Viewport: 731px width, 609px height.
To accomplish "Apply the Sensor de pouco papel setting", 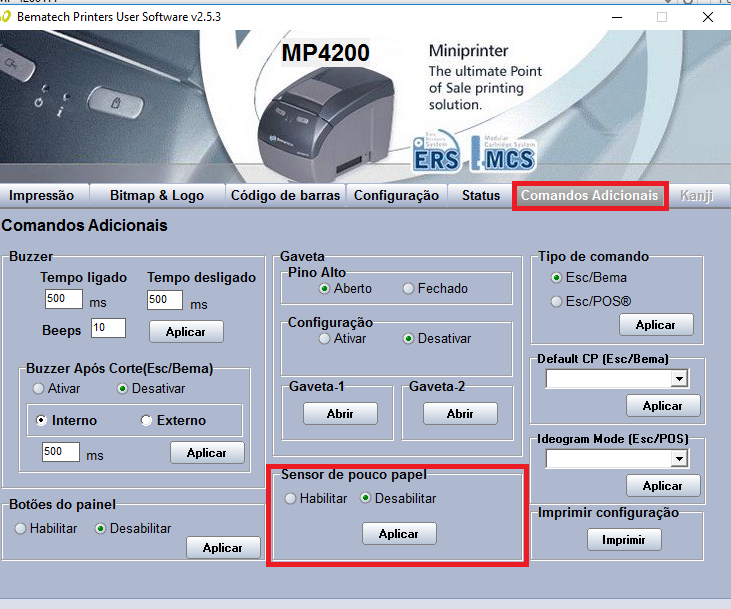I will [399, 534].
